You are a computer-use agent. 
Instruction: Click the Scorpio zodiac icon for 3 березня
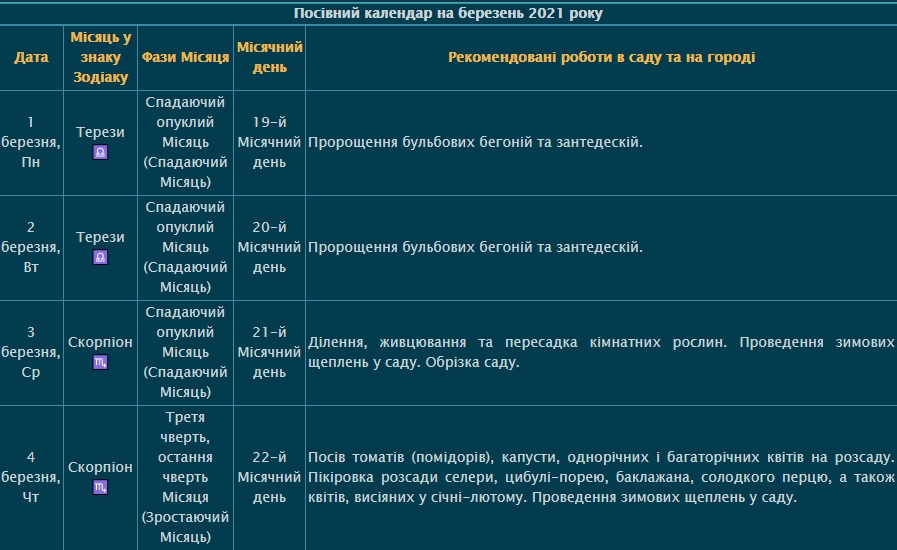100,363
